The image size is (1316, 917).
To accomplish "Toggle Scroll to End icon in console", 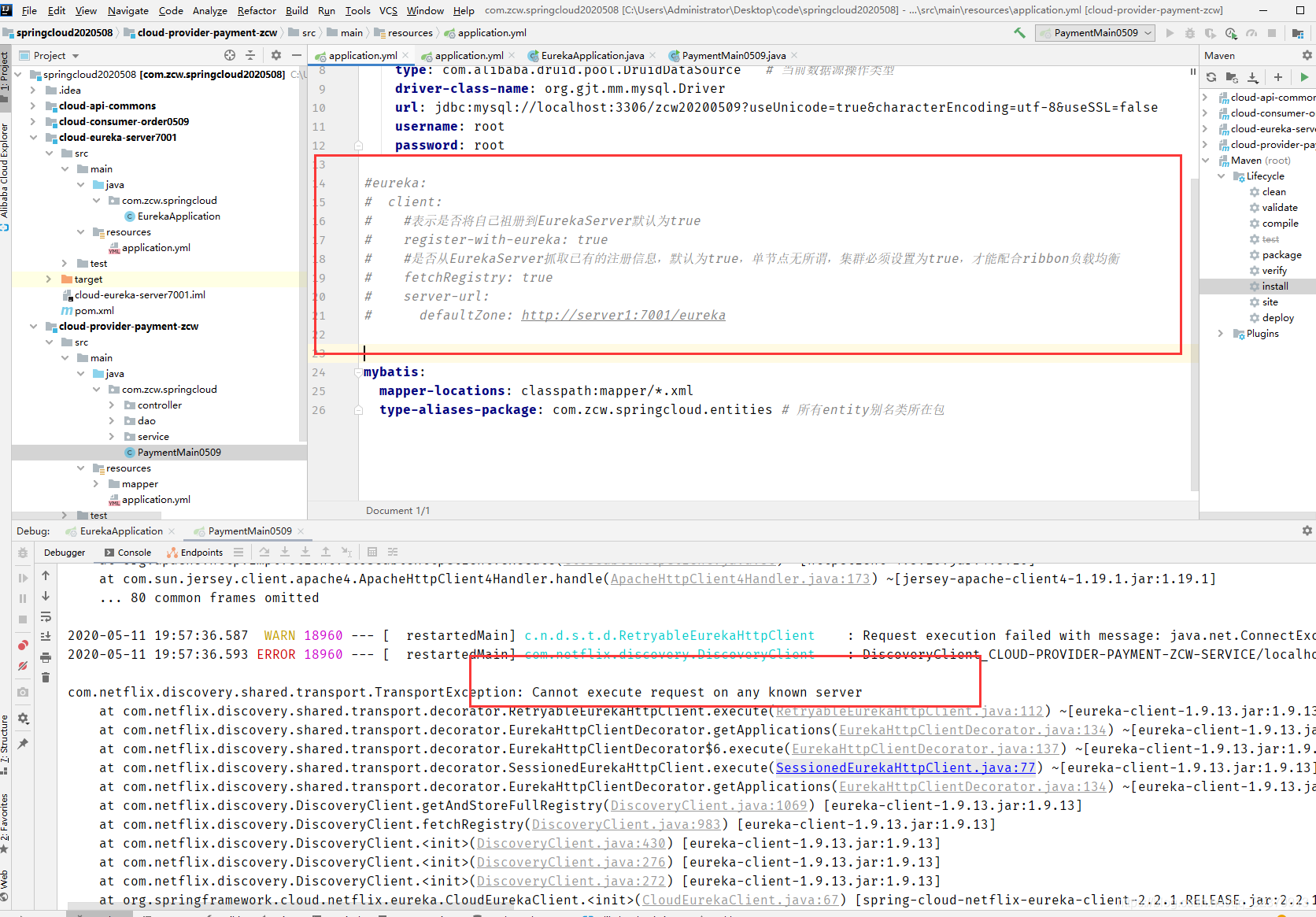I will click(x=46, y=636).
